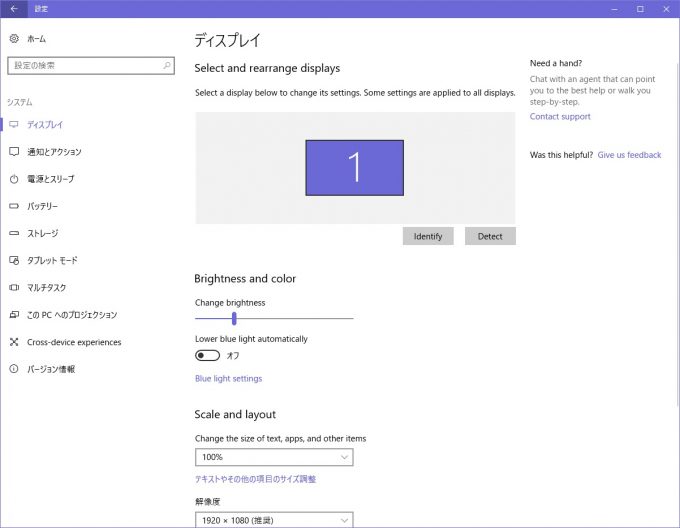Open Blue light settings link
The height and width of the screenshot is (528, 680).
tap(229, 378)
